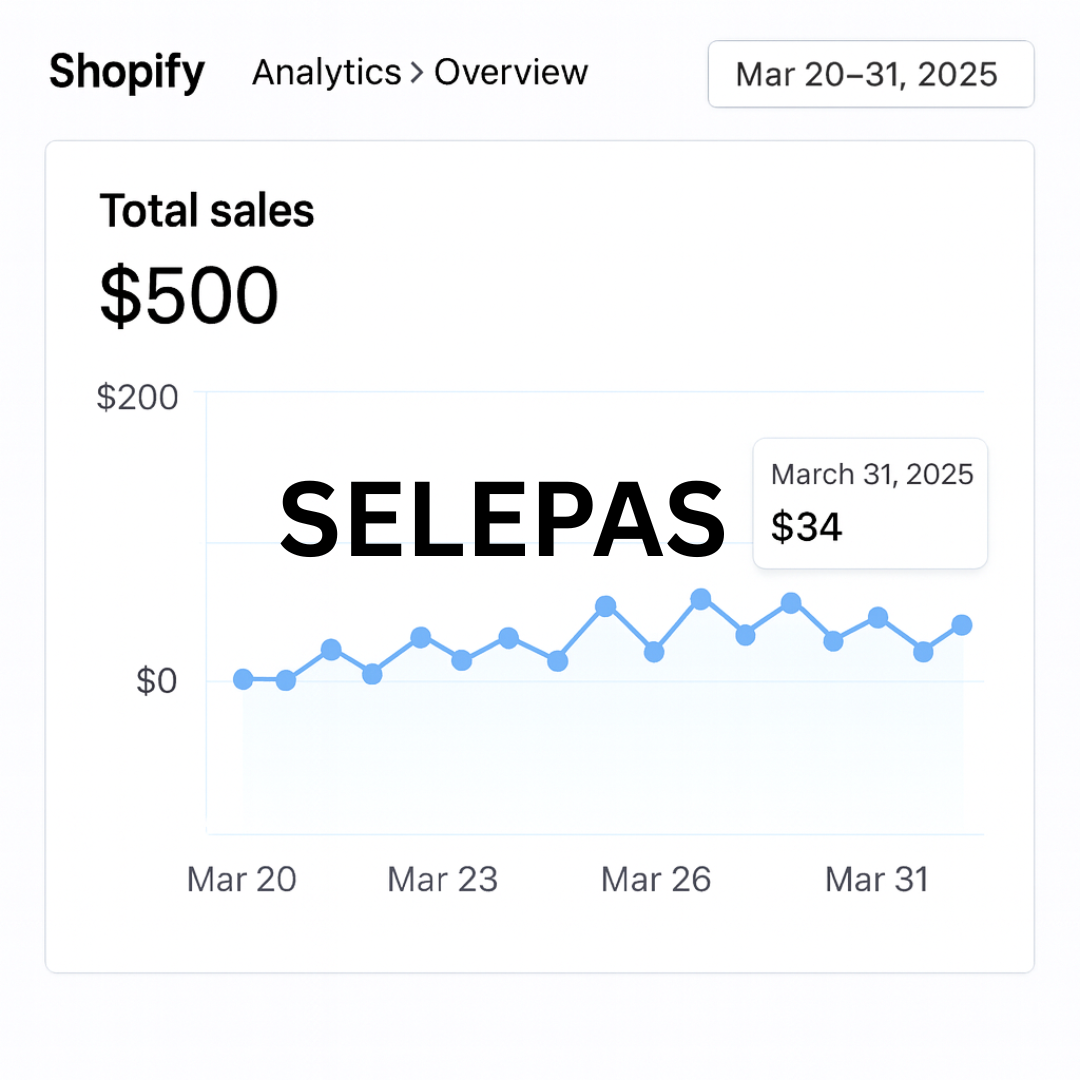
Task: Click the breadcrumb chevron after Analytics
Action: [x=417, y=72]
